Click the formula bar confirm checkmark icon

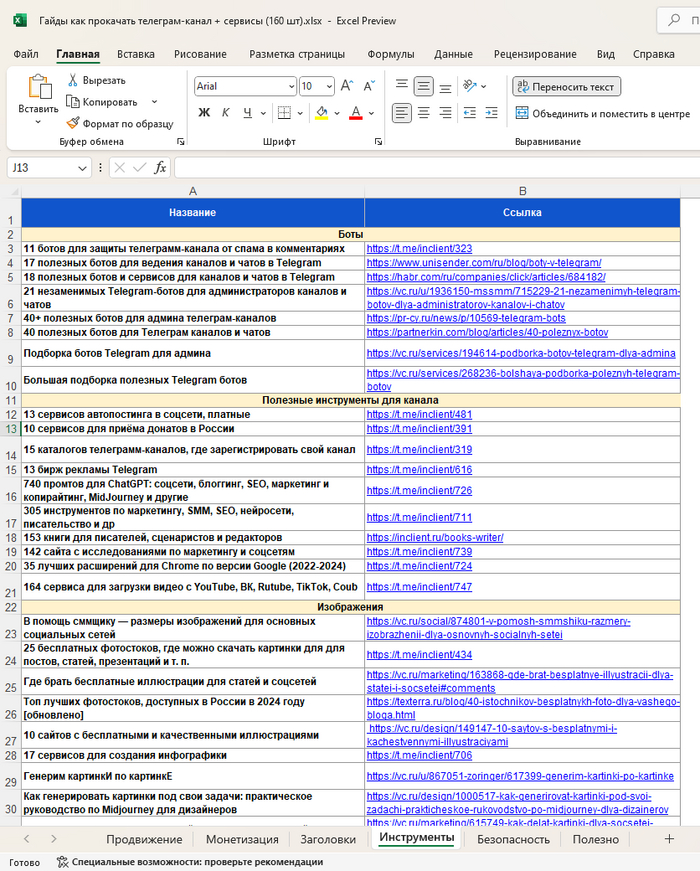pos(139,167)
